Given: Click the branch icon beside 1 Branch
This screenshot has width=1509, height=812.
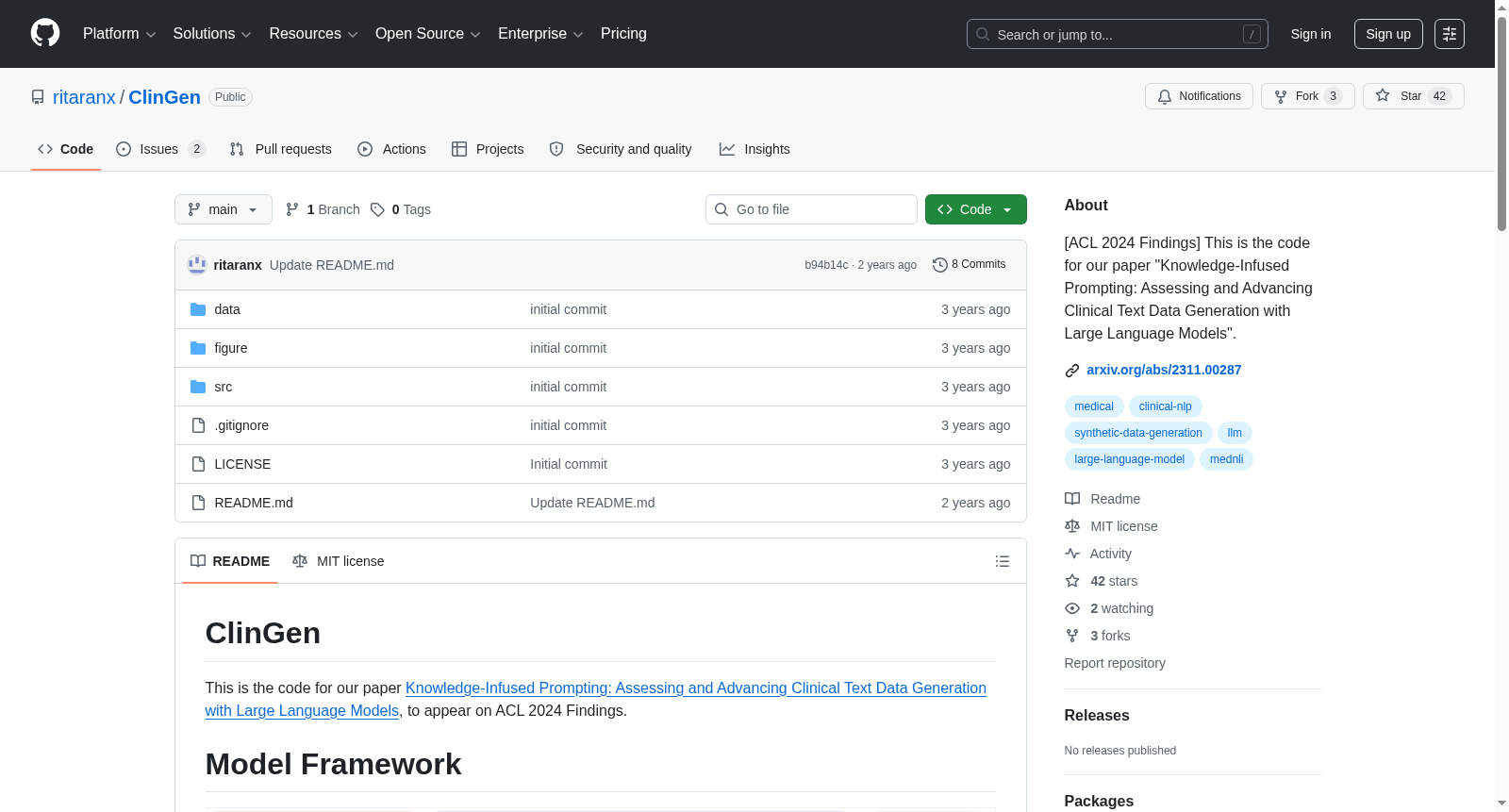Looking at the screenshot, I should click(292, 209).
